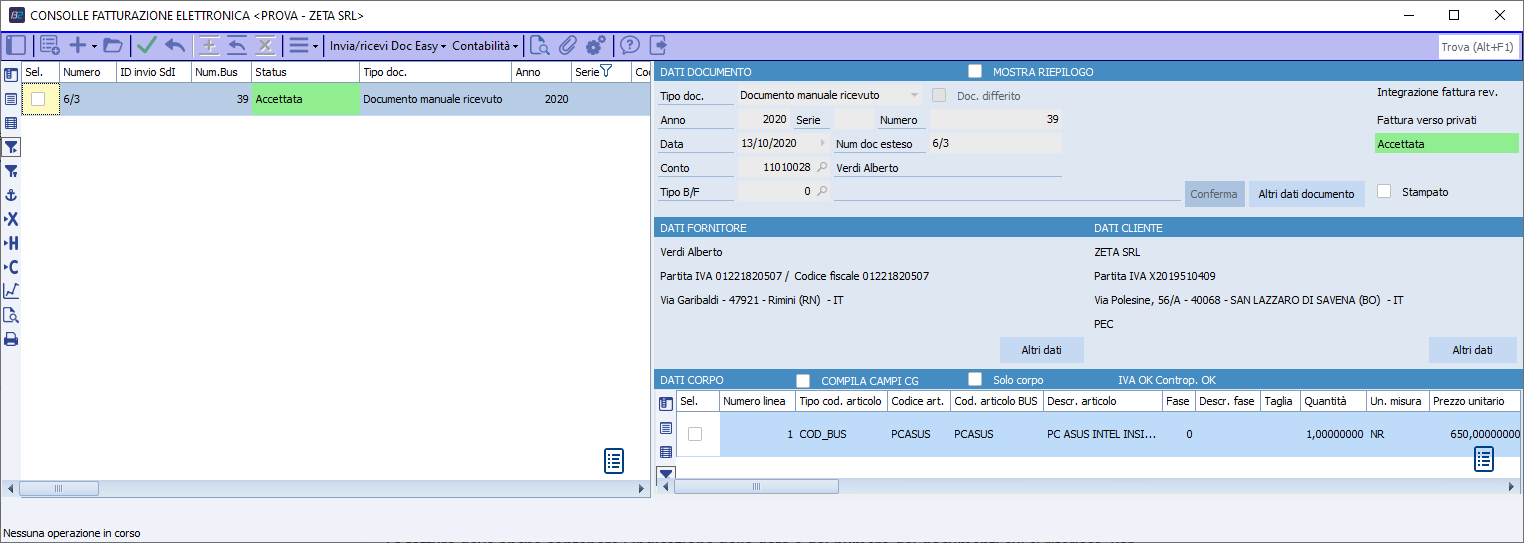Click the funnel filter icon in Serie column header

tap(605, 71)
